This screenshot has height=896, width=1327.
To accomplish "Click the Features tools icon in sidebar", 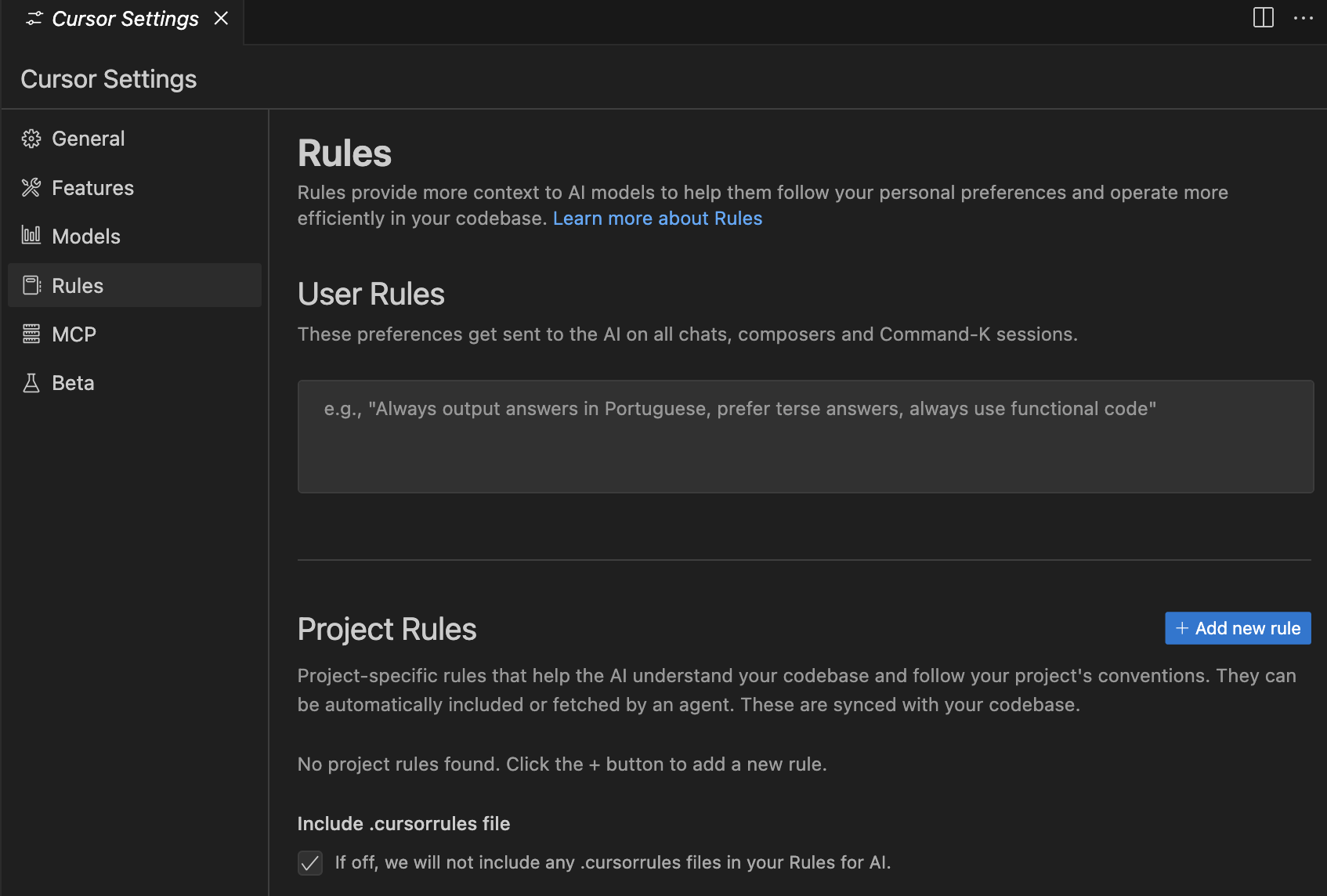I will pyautogui.click(x=31, y=188).
